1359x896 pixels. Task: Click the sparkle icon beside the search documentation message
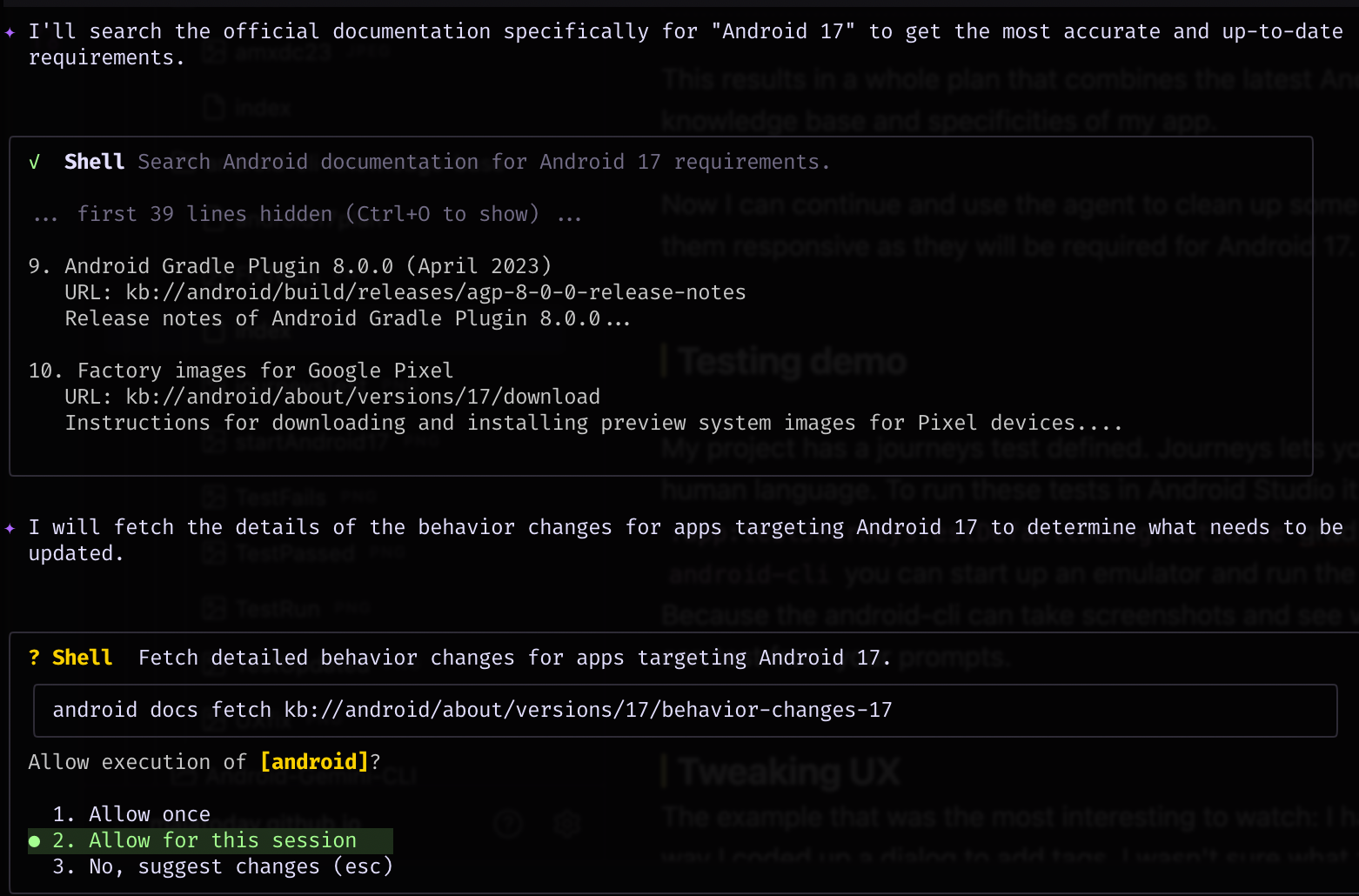(10, 32)
